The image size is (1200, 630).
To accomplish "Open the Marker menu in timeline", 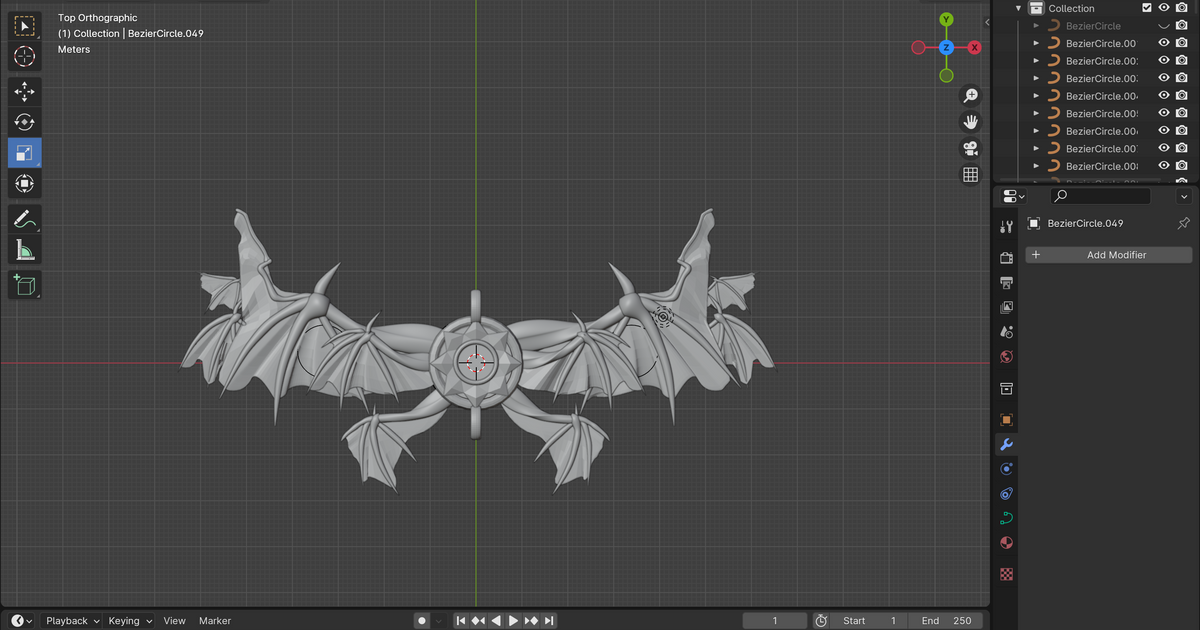I will click(x=214, y=621).
